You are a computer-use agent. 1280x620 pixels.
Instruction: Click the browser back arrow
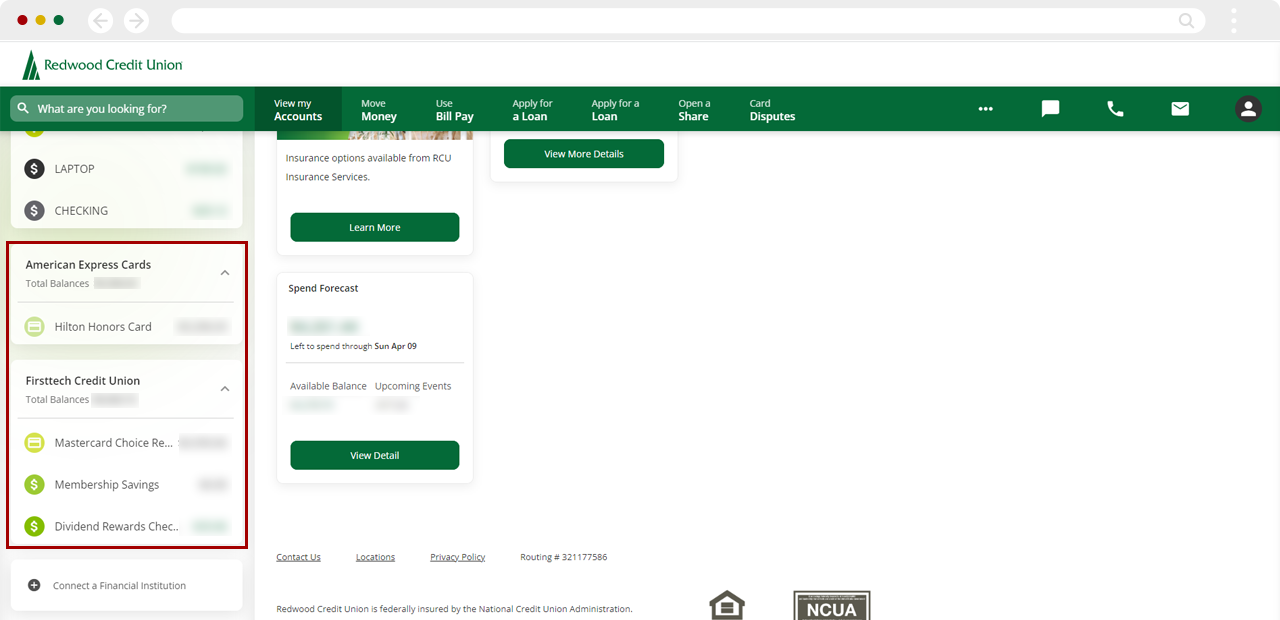[100, 20]
